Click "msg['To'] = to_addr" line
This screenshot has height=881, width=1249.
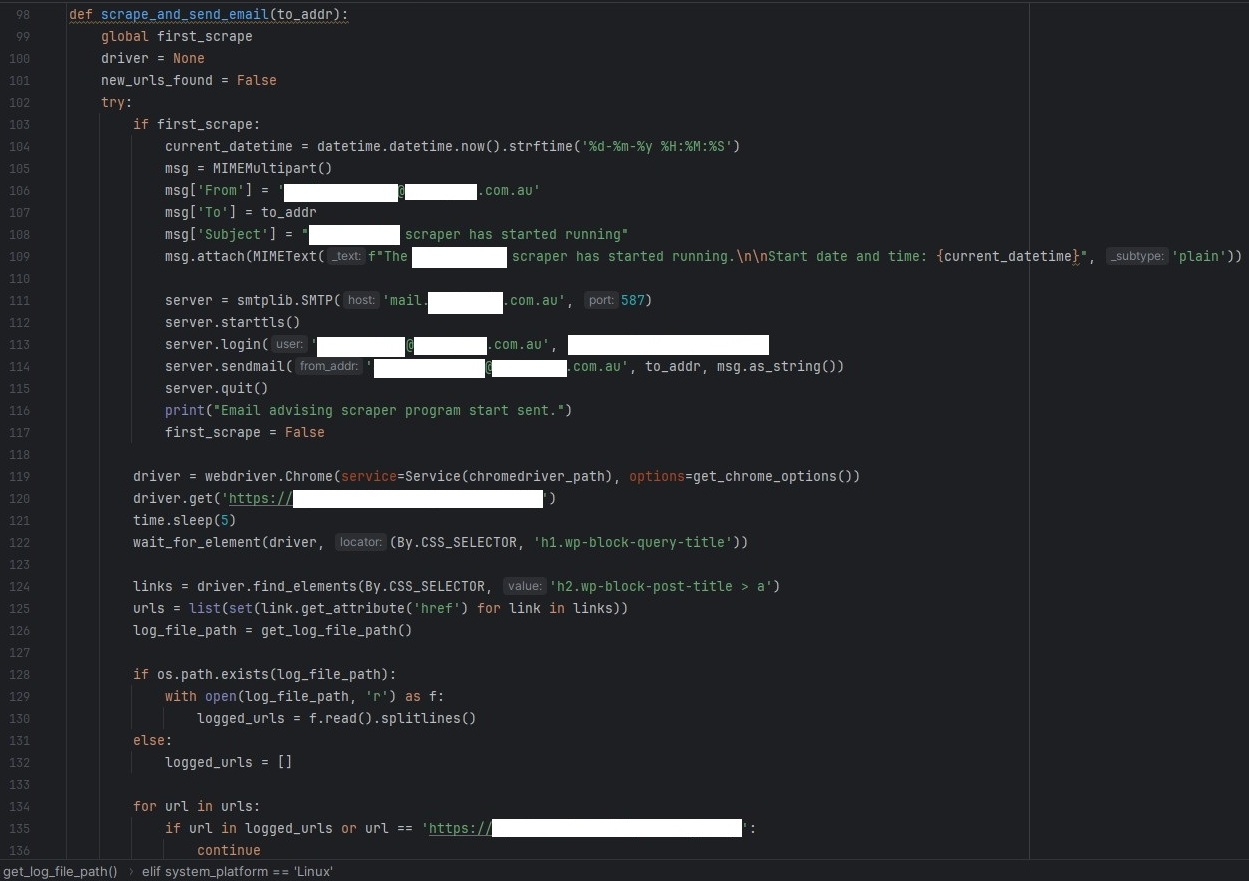240,212
